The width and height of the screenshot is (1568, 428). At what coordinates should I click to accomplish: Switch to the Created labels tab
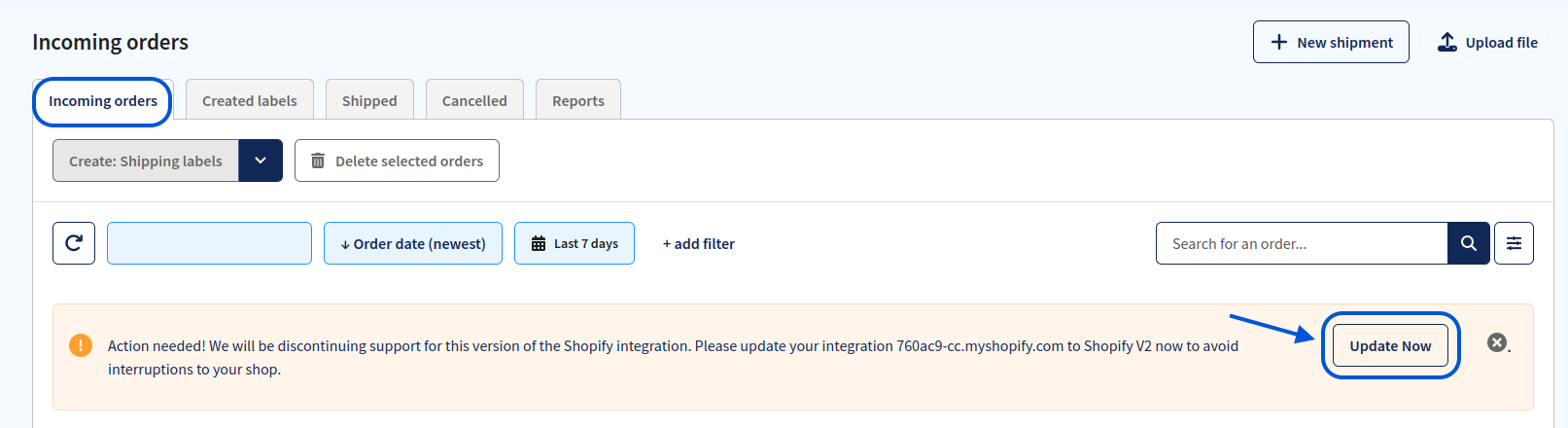pos(250,100)
